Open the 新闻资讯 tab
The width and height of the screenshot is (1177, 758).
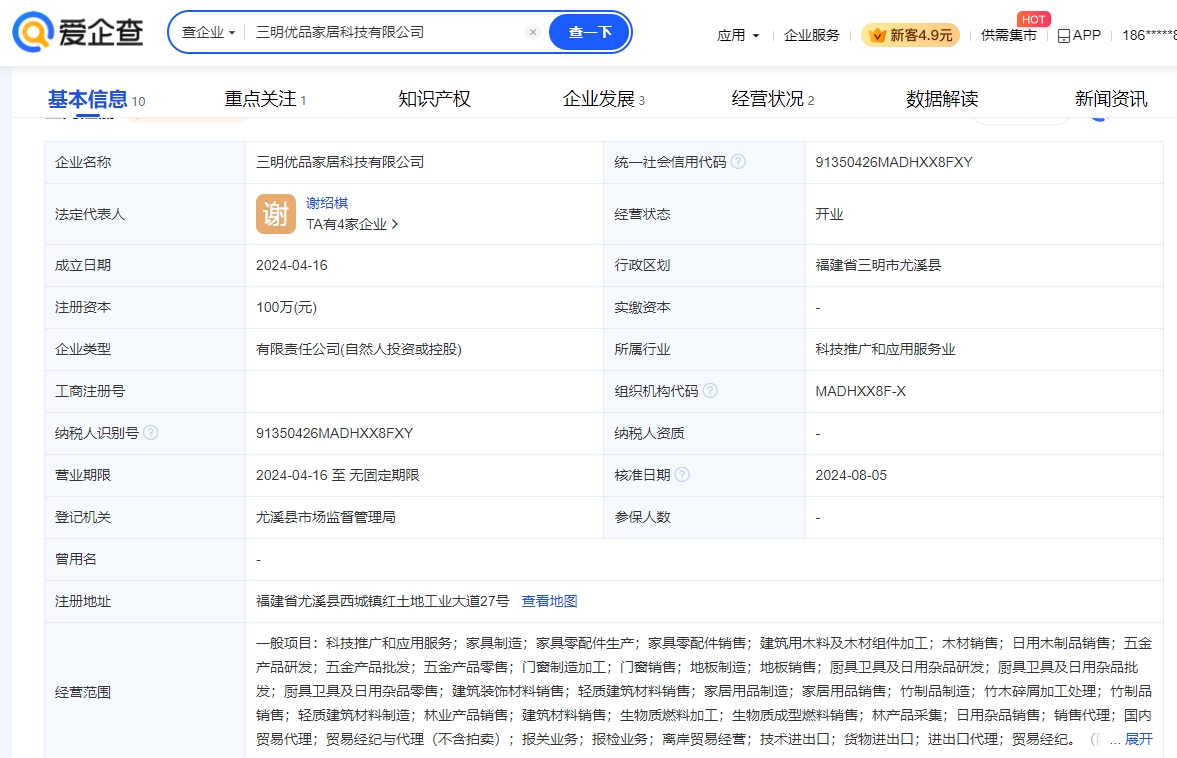pyautogui.click(x=1111, y=99)
